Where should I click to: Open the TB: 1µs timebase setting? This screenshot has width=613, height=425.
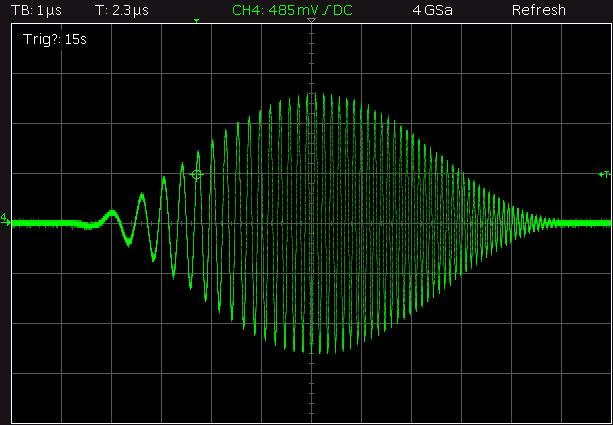point(36,10)
